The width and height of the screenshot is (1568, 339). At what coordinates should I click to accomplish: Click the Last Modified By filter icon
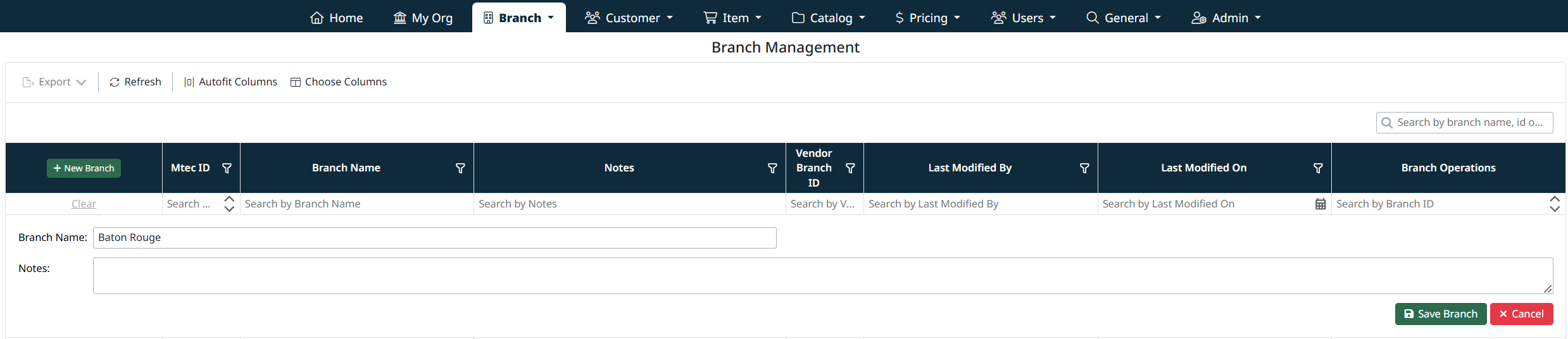[1084, 168]
